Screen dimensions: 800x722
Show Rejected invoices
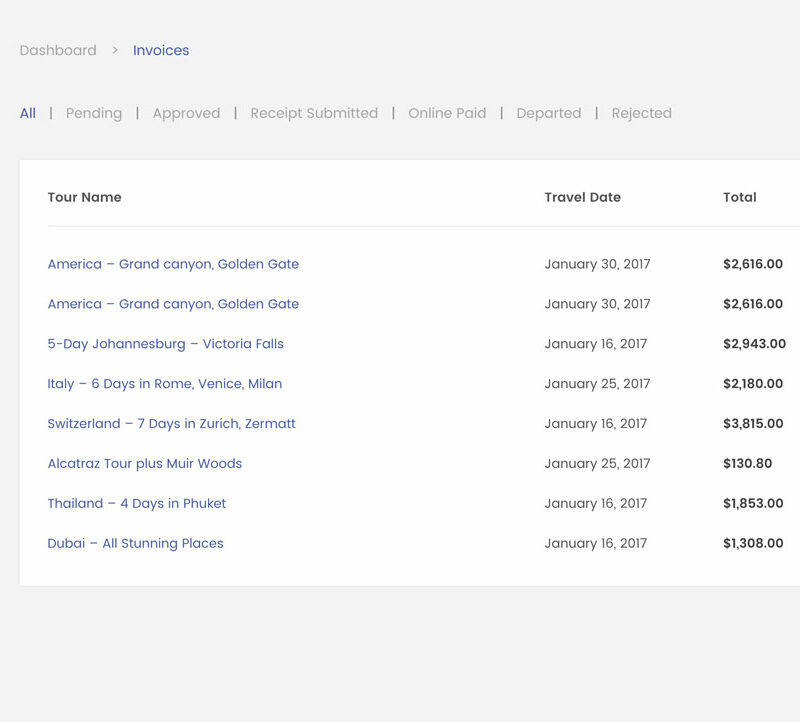point(641,113)
